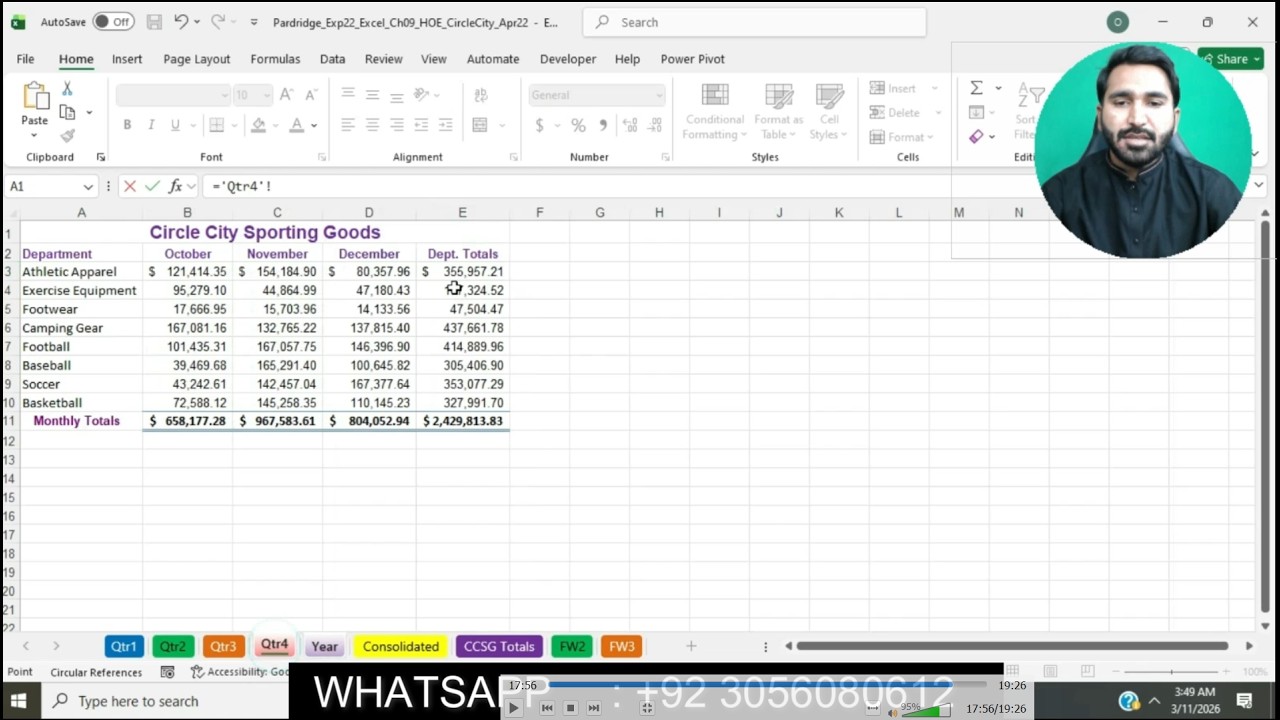Open the text Orientation tool
1280x720 pixels.
coord(423,95)
